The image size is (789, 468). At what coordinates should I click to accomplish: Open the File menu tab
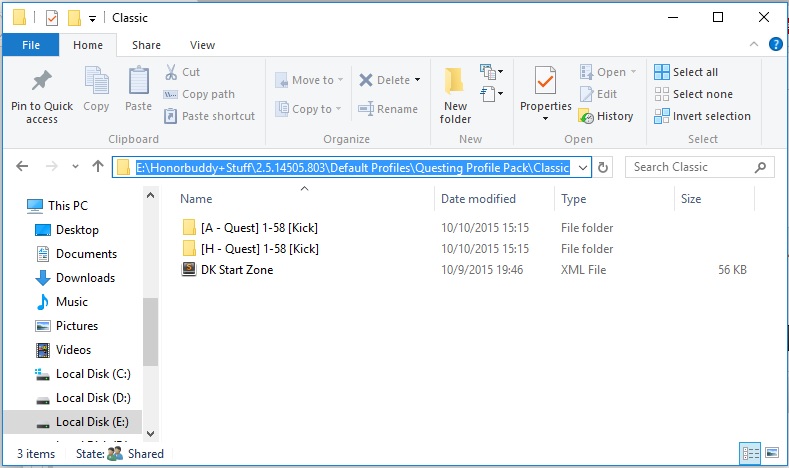coord(31,45)
